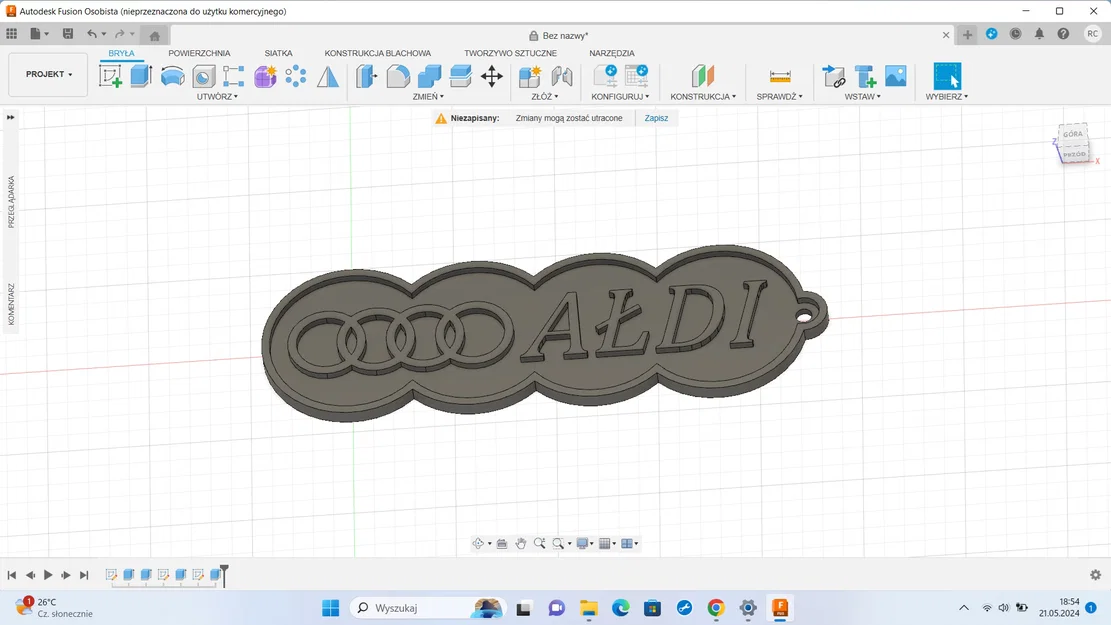Select the Move/Copy arrows tool
Screen dimensions: 1111x625
491,76
